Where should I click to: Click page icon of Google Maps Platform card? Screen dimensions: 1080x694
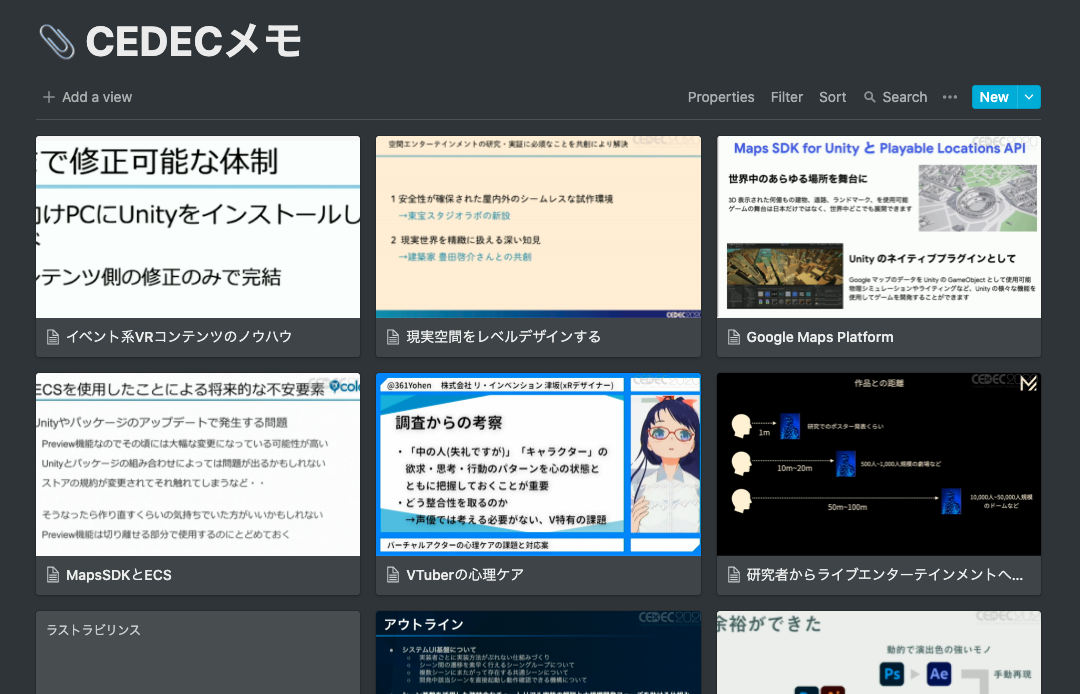coord(734,337)
